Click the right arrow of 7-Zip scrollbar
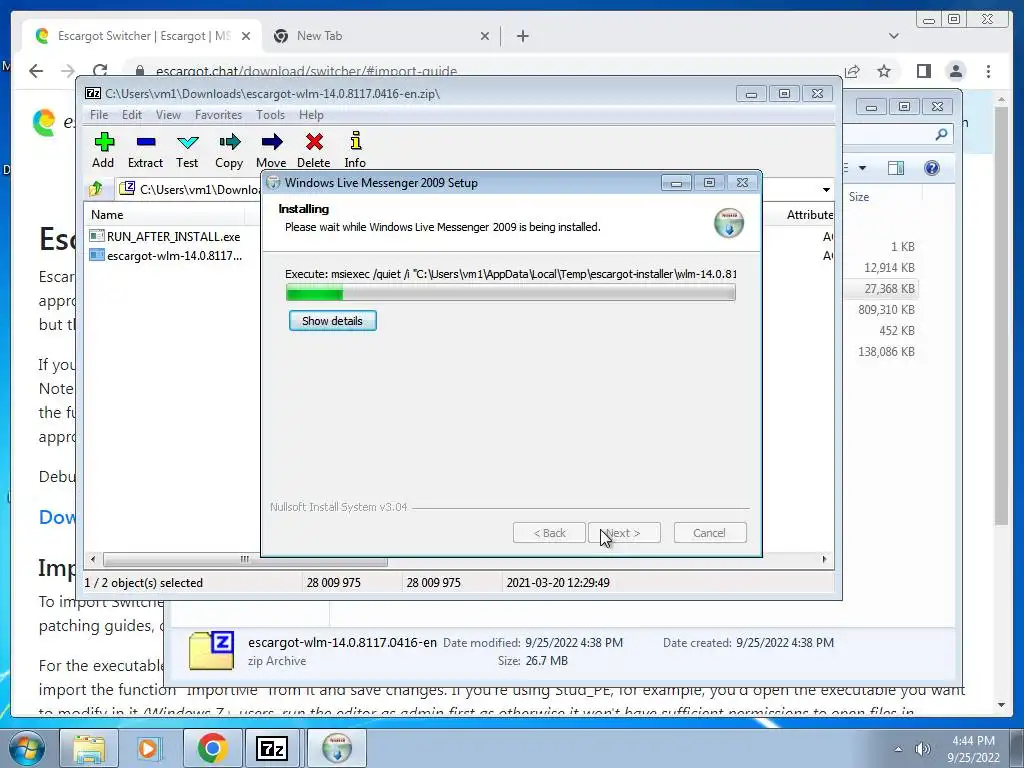This screenshot has width=1024, height=768. [824, 560]
